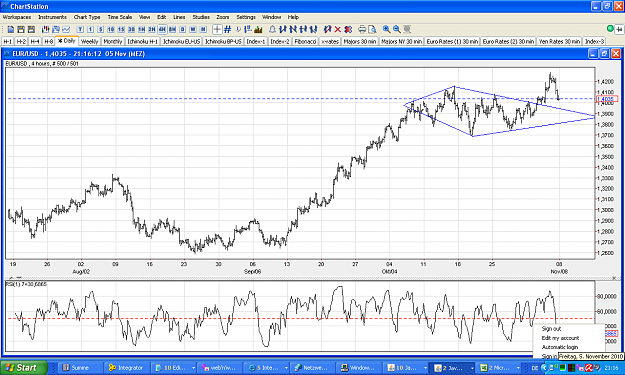The image size is (625, 375).
Task: Click the pin icon at toolbar right
Action: (x=619, y=29)
